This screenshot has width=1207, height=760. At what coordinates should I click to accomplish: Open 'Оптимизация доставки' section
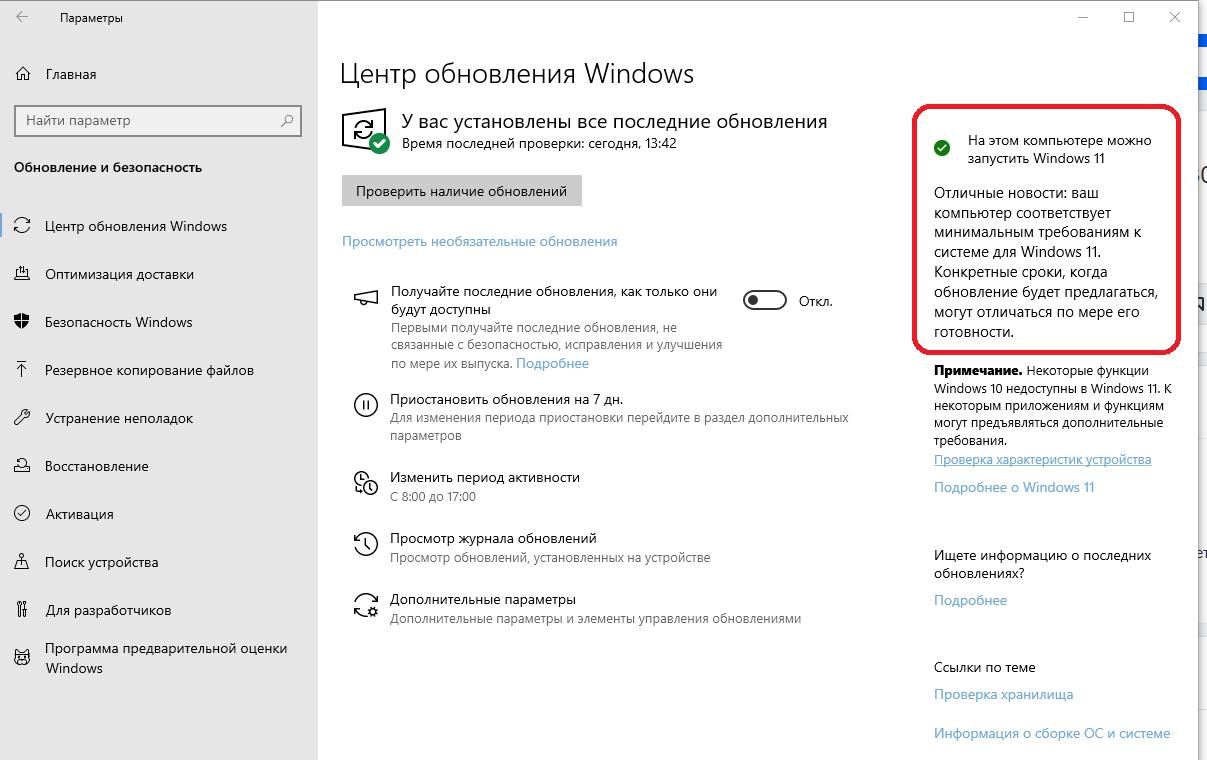tap(119, 274)
